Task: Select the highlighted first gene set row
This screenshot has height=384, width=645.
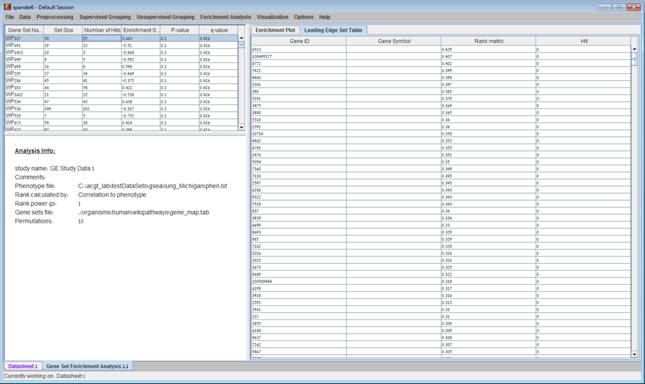Action: (121, 38)
